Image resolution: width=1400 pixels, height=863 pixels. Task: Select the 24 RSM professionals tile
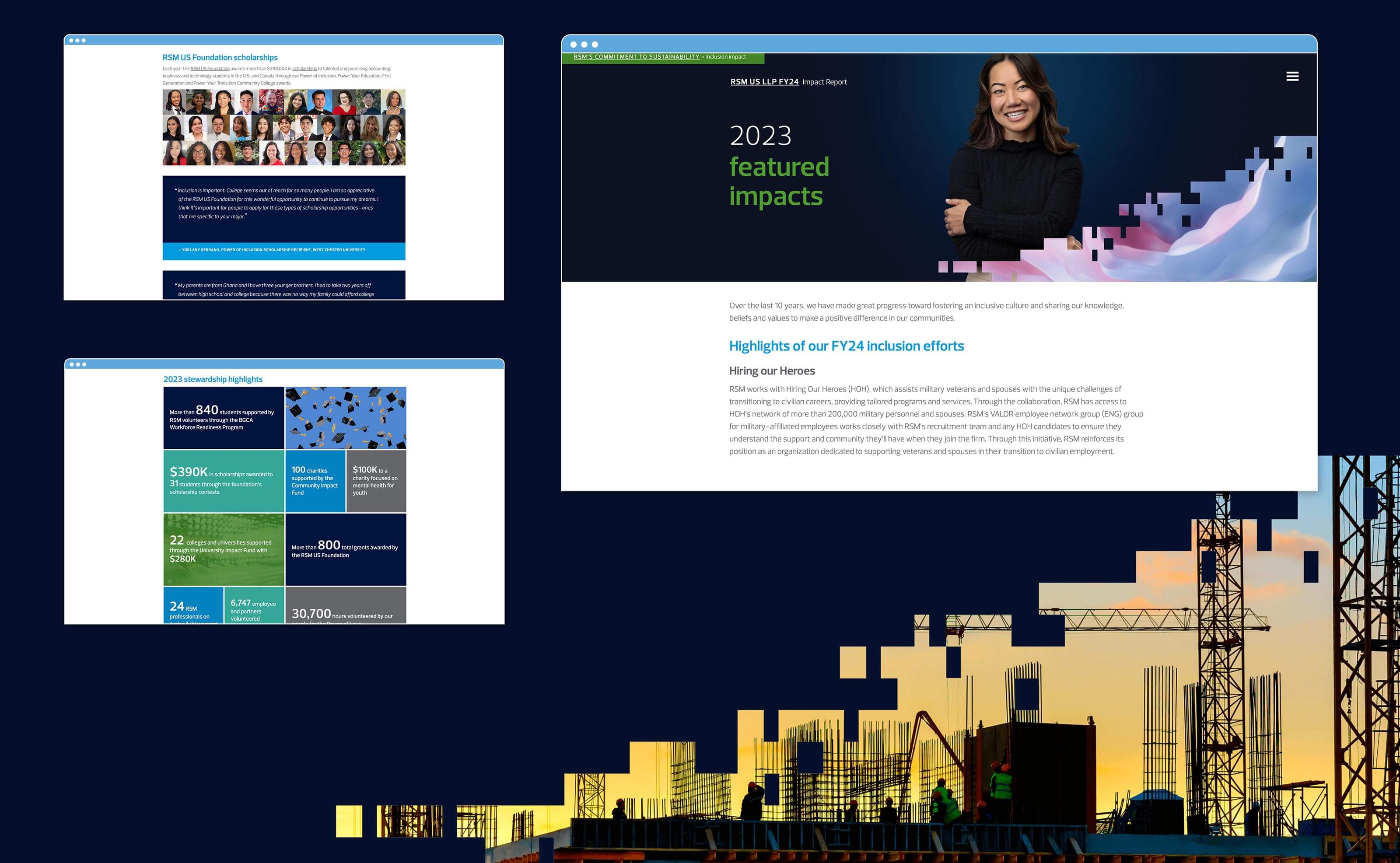pos(193,605)
